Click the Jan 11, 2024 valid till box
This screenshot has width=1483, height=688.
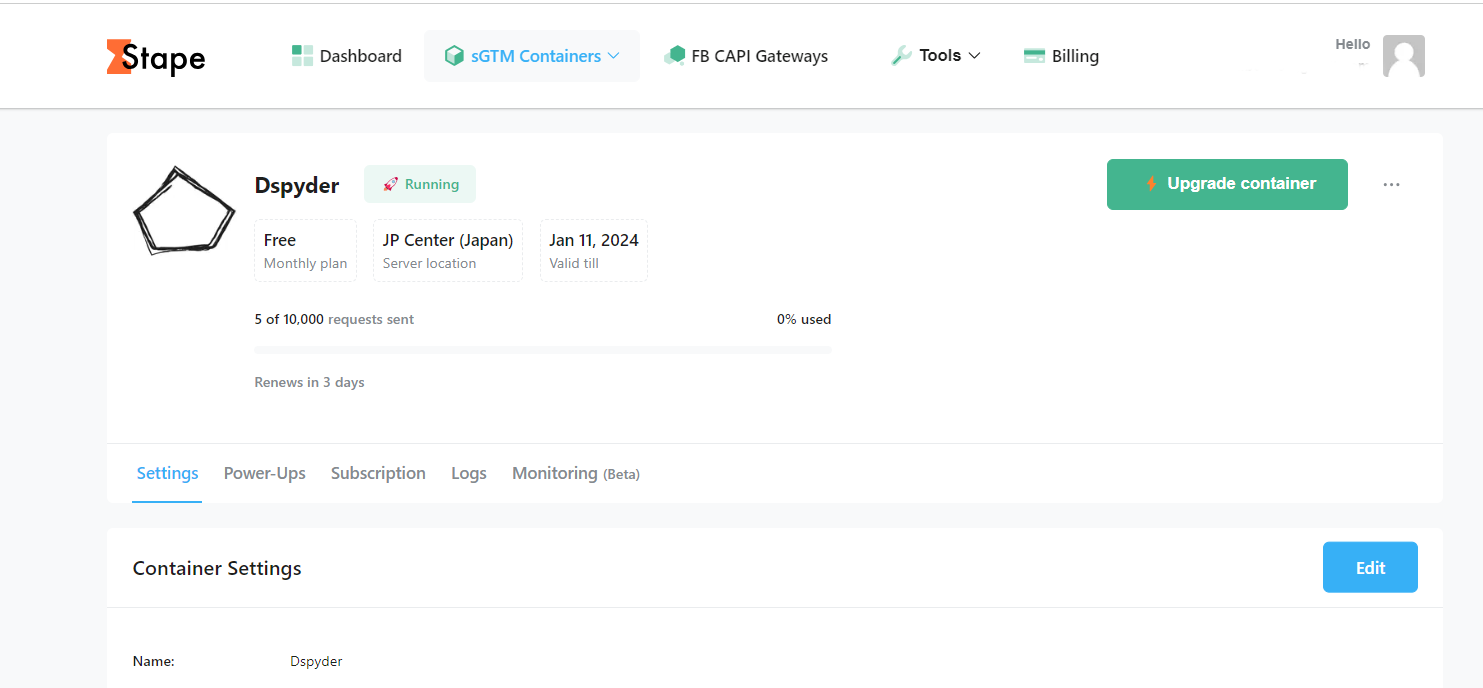point(594,251)
